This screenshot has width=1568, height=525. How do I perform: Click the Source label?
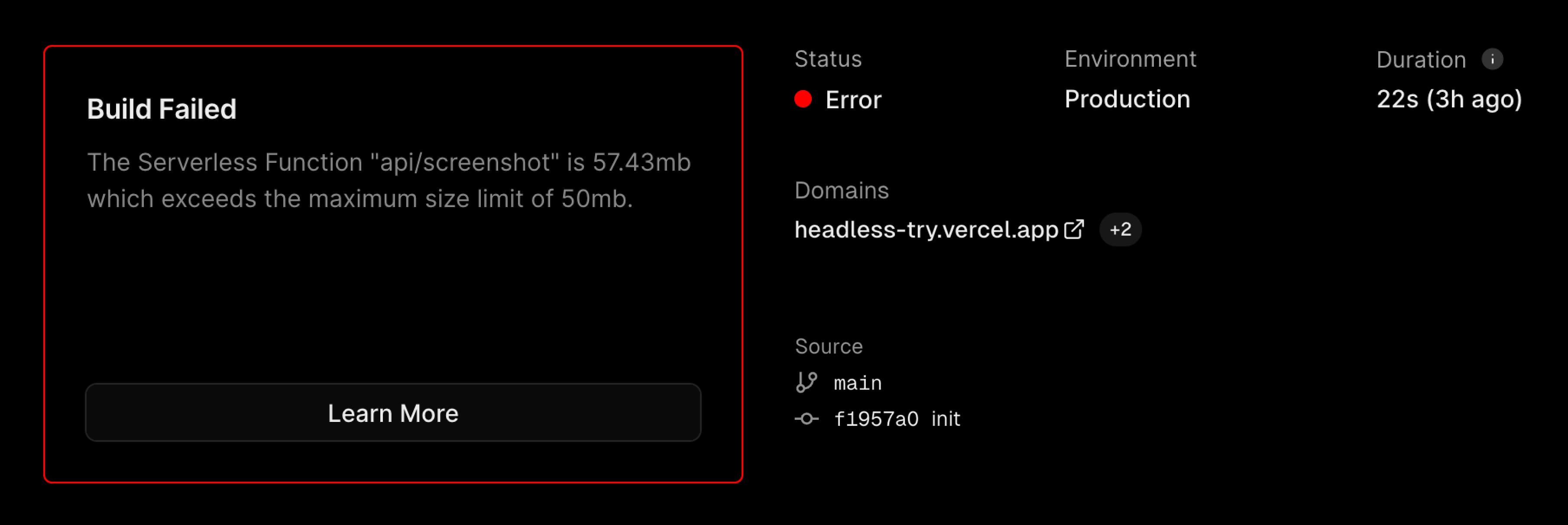point(829,346)
